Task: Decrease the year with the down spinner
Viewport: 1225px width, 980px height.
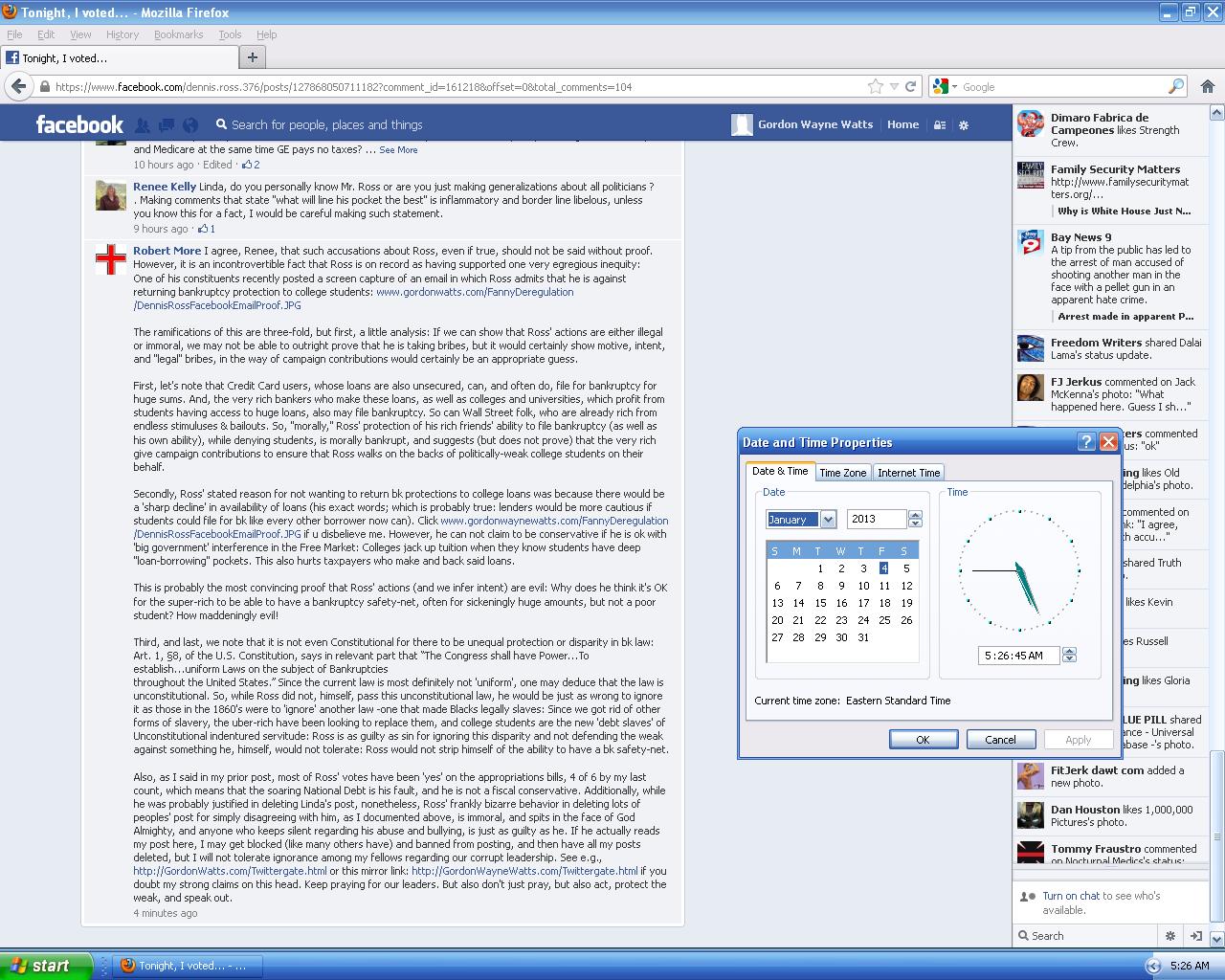Action: 915,523
